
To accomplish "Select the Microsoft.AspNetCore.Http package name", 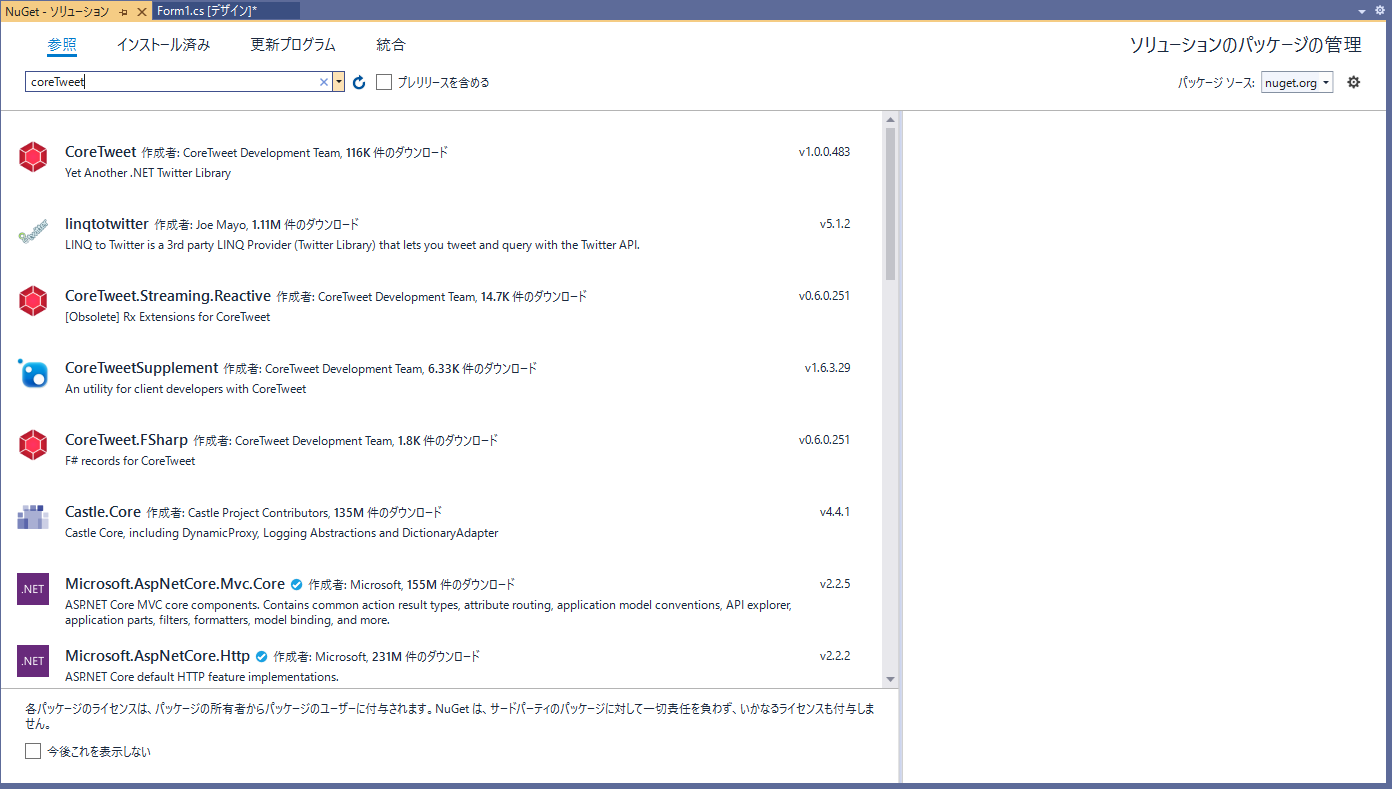I will (x=157, y=656).
